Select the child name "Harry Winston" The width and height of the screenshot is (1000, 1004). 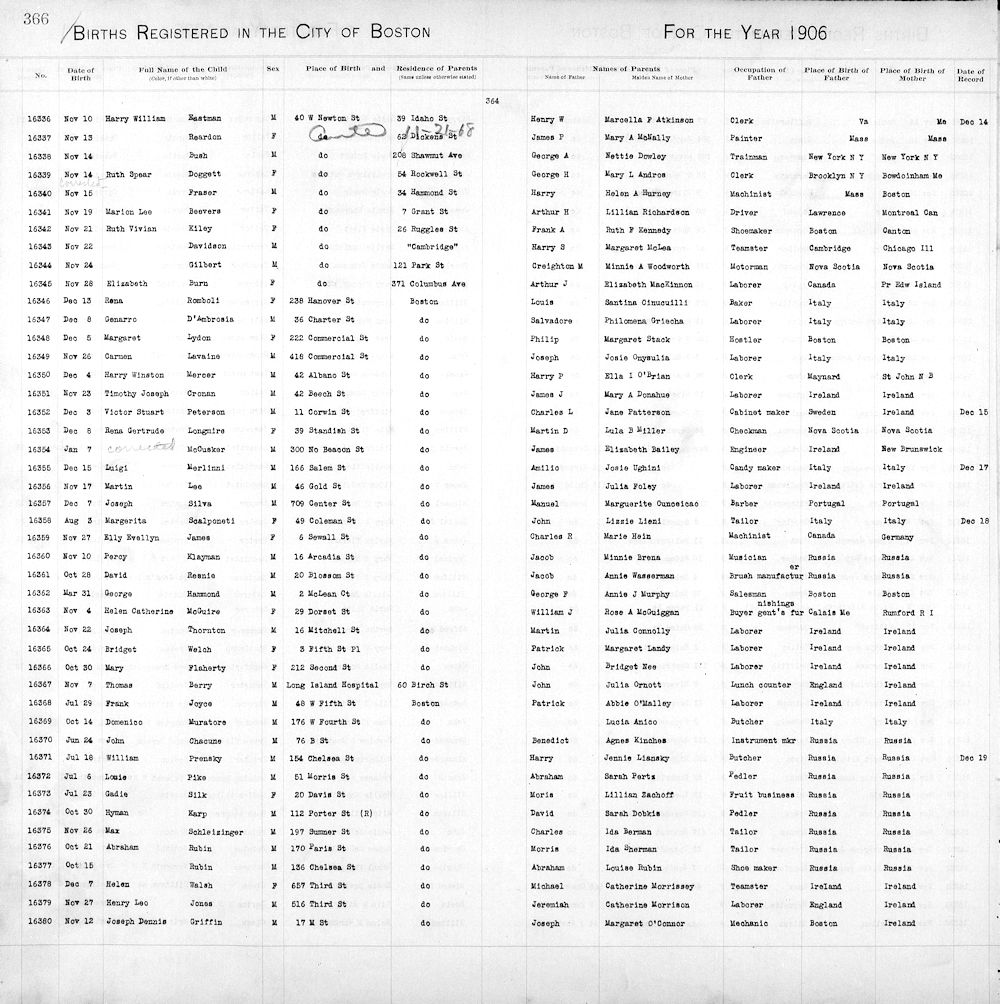tap(134, 375)
